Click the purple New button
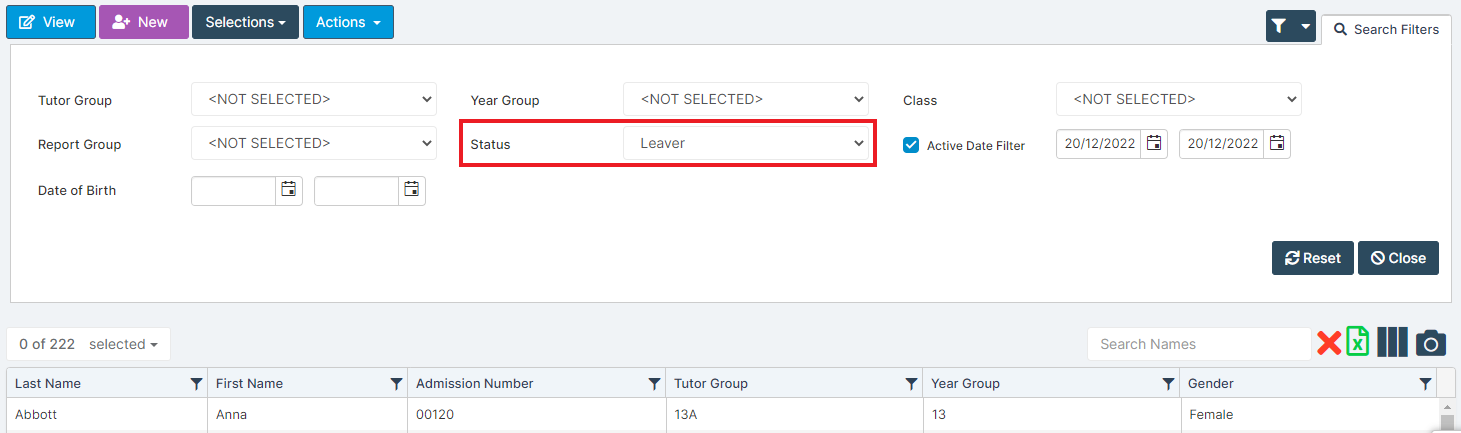The height and width of the screenshot is (433, 1461). [144, 22]
